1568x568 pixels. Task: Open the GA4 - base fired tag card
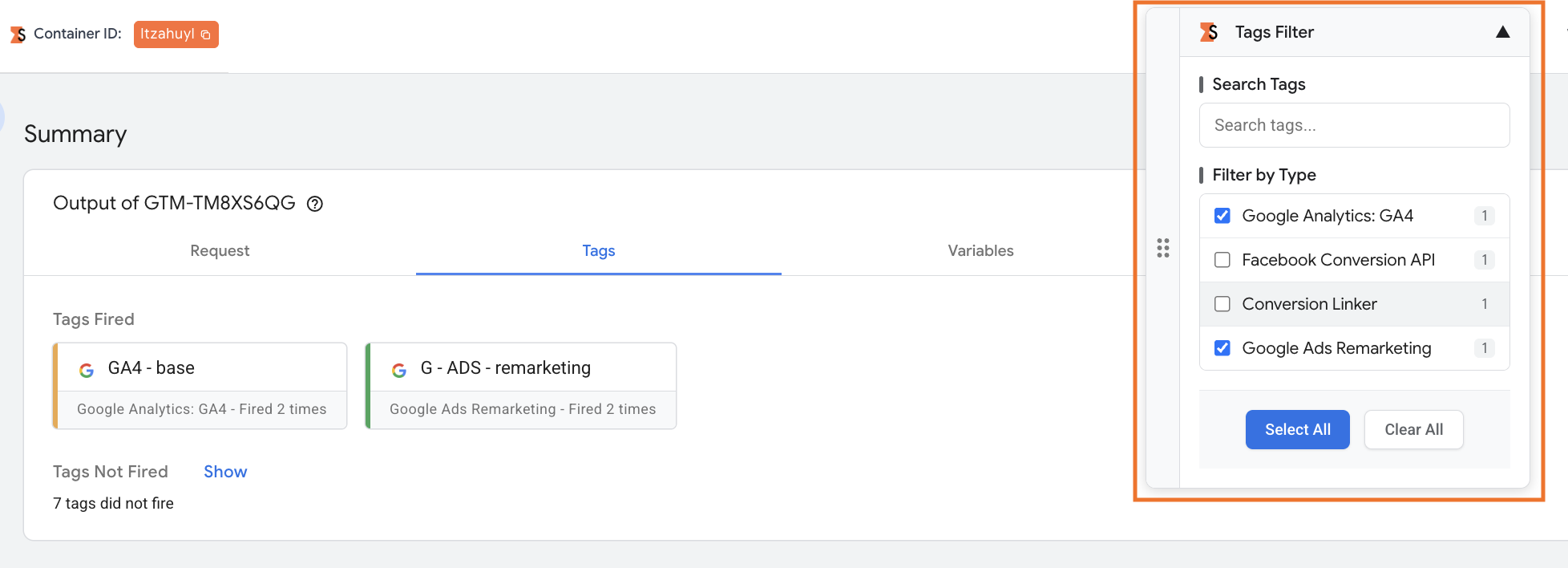(200, 386)
